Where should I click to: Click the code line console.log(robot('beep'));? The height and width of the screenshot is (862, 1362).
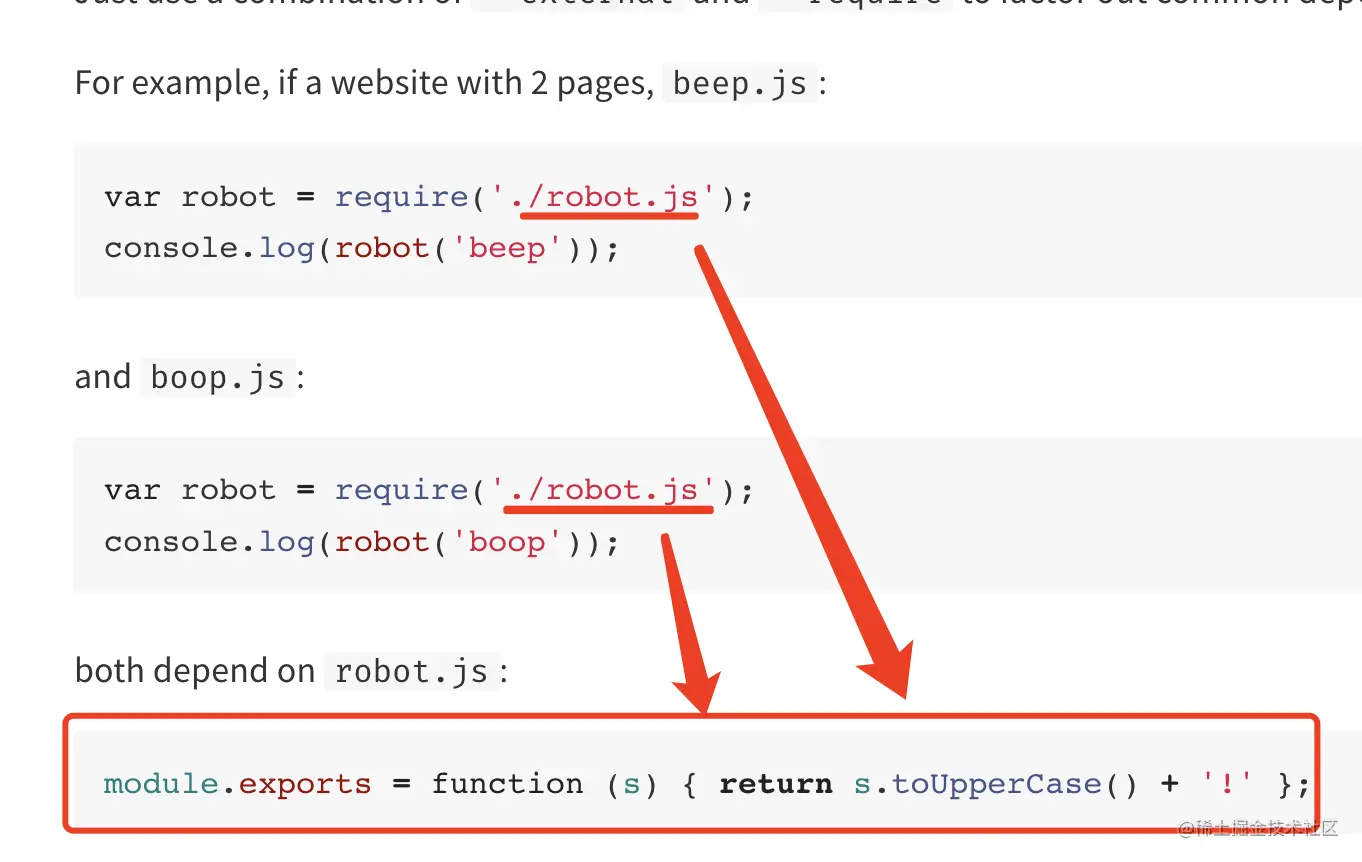[362, 248]
